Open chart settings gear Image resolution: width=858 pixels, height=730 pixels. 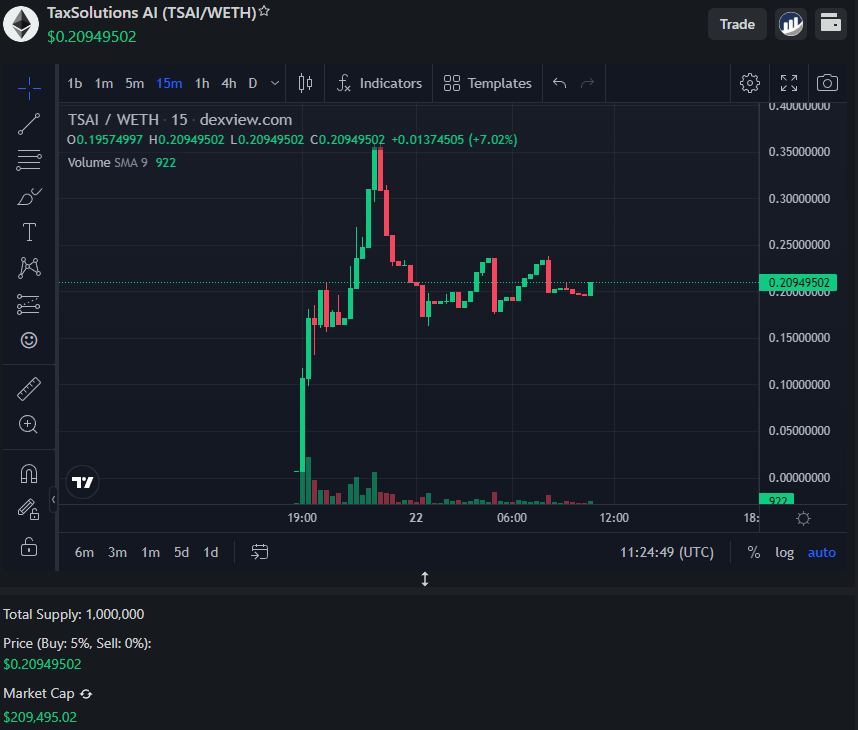click(x=750, y=83)
